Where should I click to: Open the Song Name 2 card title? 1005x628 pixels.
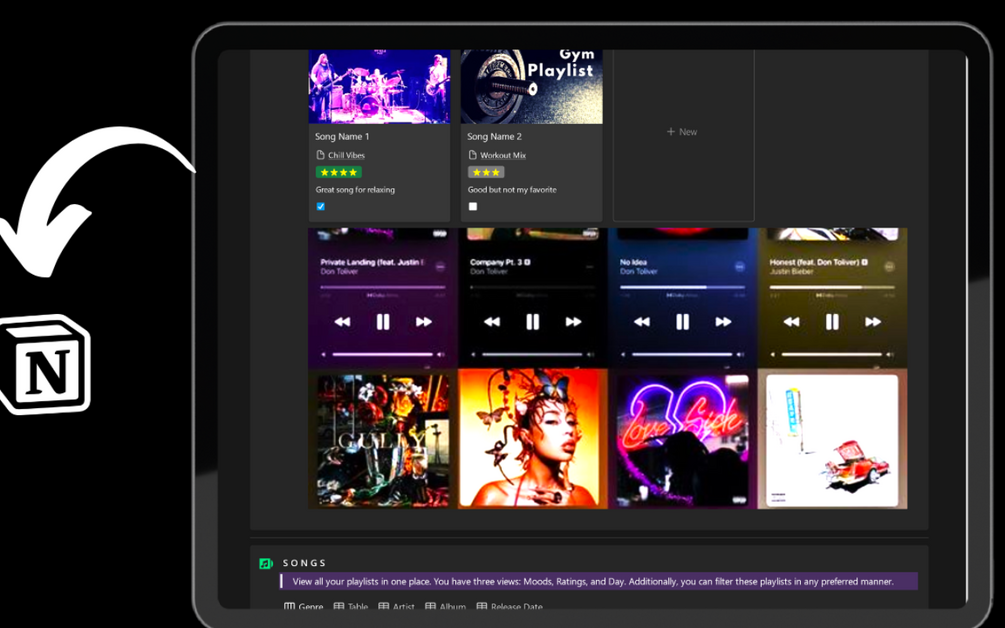coord(494,136)
